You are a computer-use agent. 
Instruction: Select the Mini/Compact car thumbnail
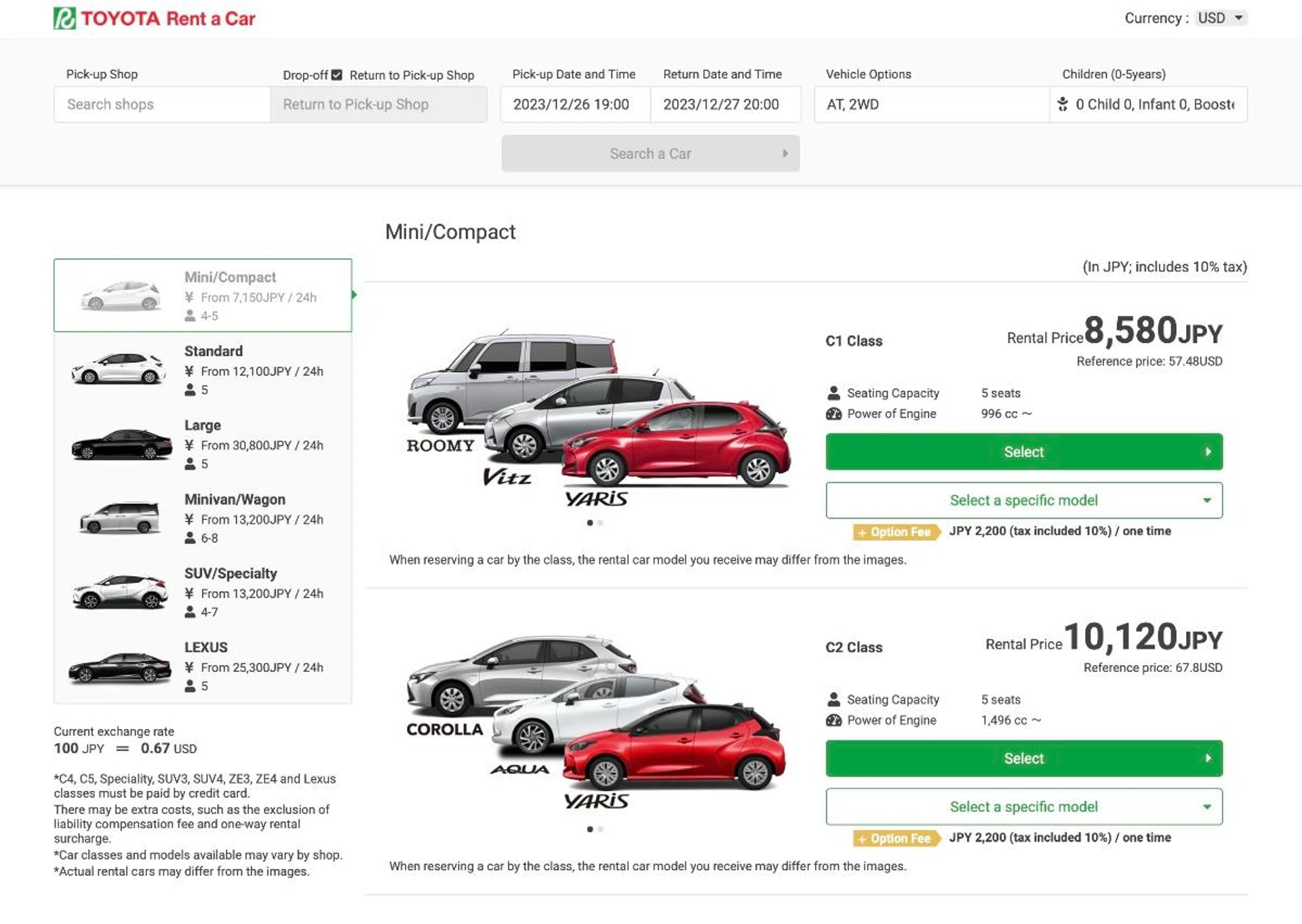point(119,296)
